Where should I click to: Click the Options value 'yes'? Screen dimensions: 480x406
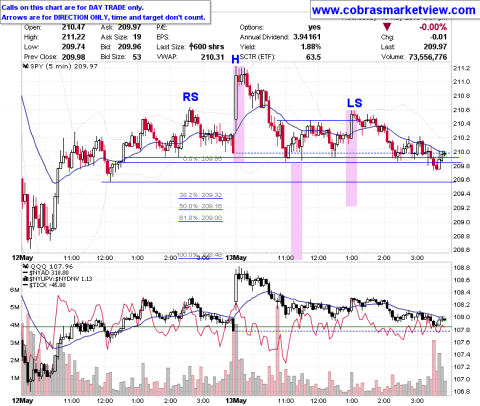314,27
